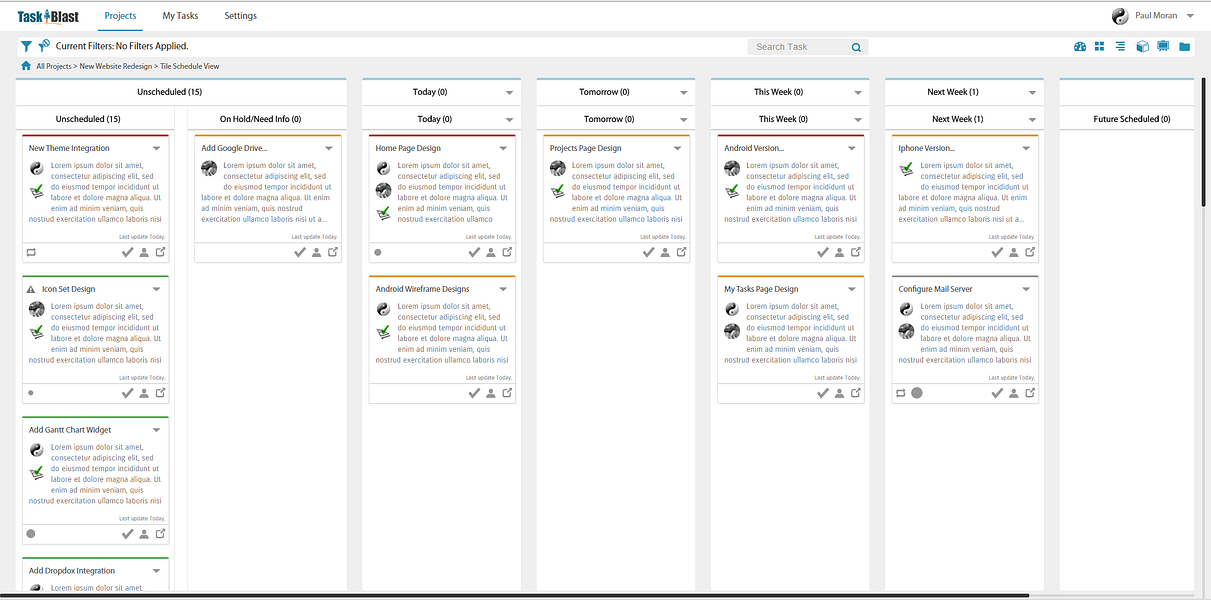This screenshot has width=1211, height=600.
Task: Open My Tasks Page Design card externally
Action: [856, 393]
